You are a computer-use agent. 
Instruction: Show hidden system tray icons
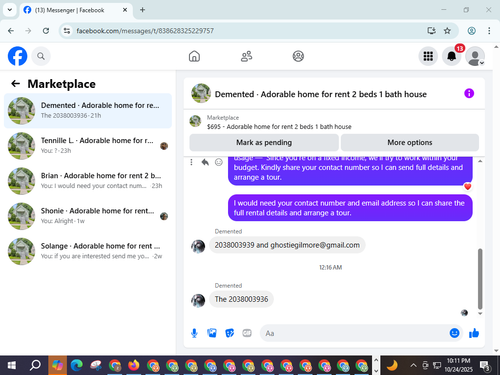[413, 365]
